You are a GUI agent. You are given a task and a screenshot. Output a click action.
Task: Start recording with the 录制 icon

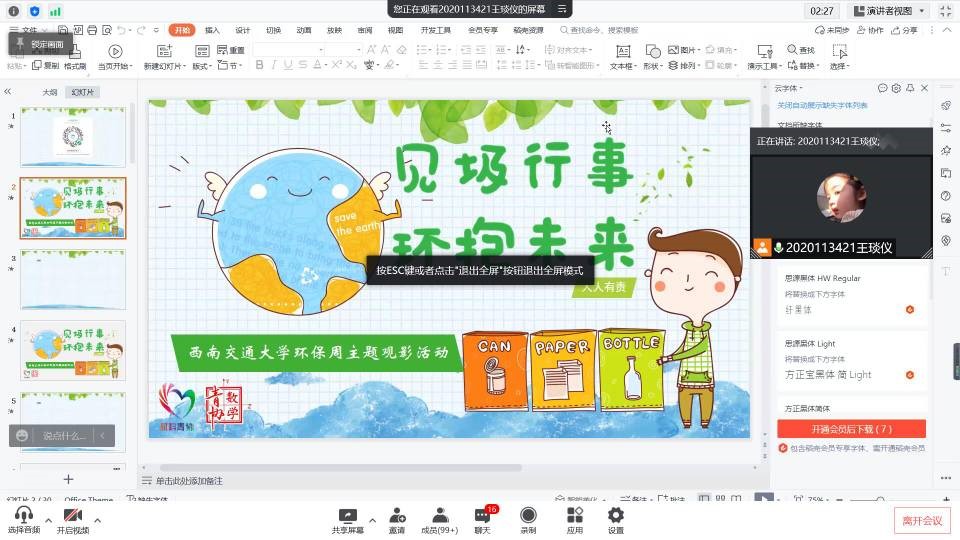coord(528,515)
